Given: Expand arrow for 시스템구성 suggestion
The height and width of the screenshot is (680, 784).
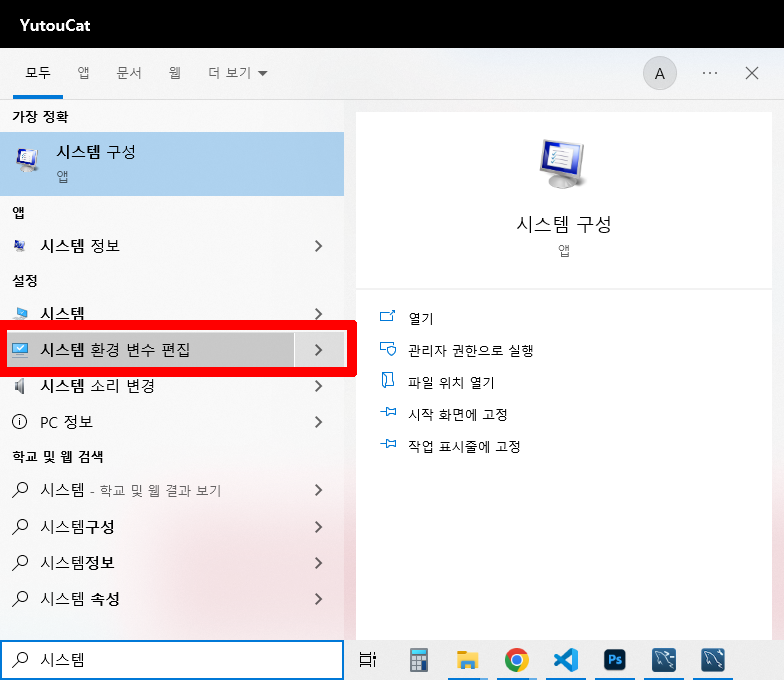Looking at the screenshot, I should coord(318,526).
